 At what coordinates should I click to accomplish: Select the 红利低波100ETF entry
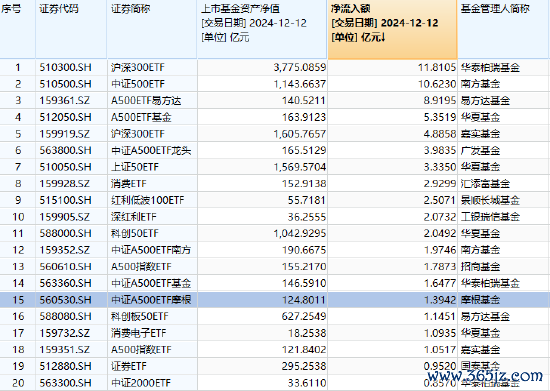pyautogui.click(x=148, y=200)
